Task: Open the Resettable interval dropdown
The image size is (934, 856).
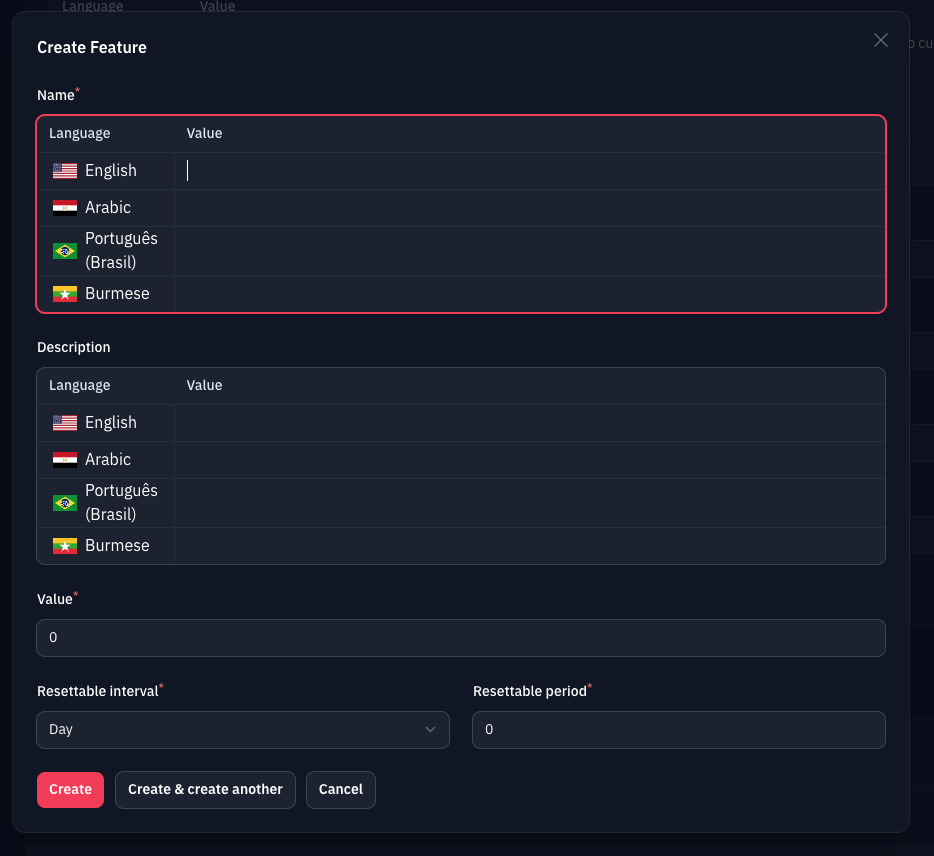Action: coord(242,730)
